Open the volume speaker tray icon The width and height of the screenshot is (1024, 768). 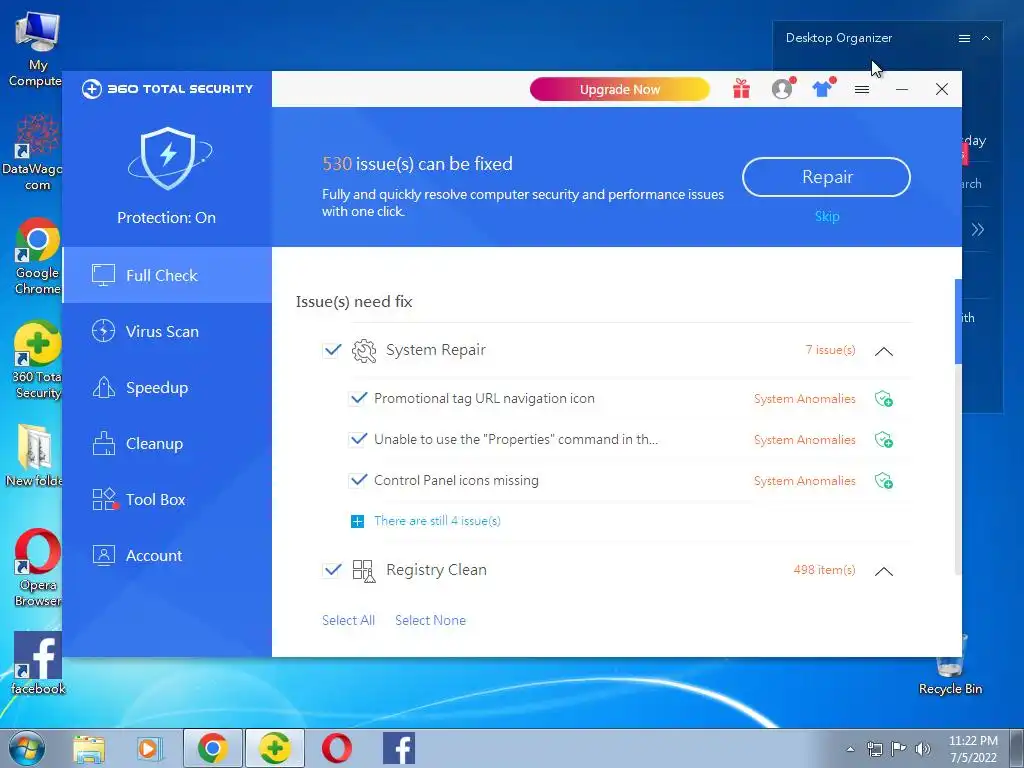click(x=923, y=749)
